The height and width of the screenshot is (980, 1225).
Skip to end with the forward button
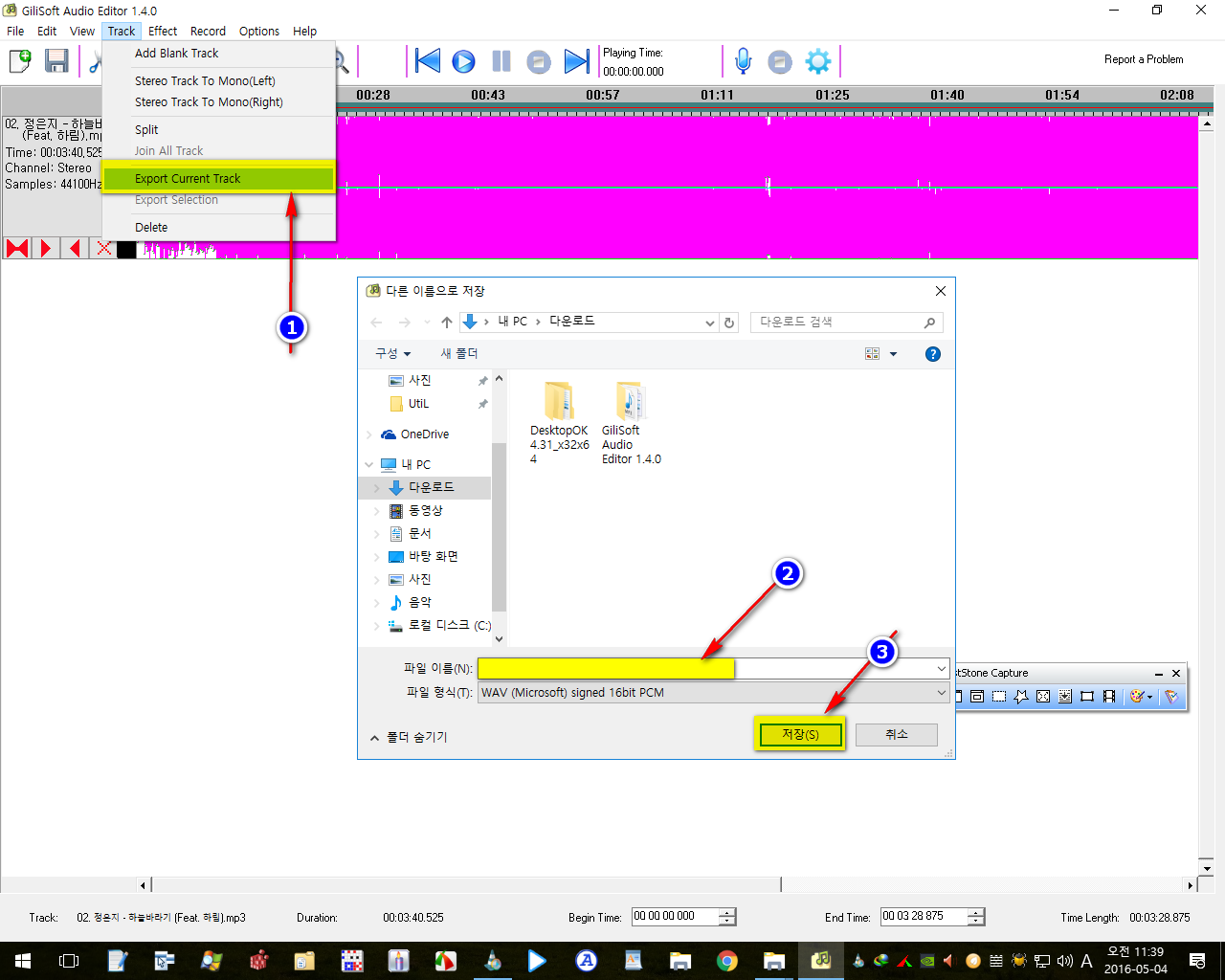pyautogui.click(x=576, y=61)
